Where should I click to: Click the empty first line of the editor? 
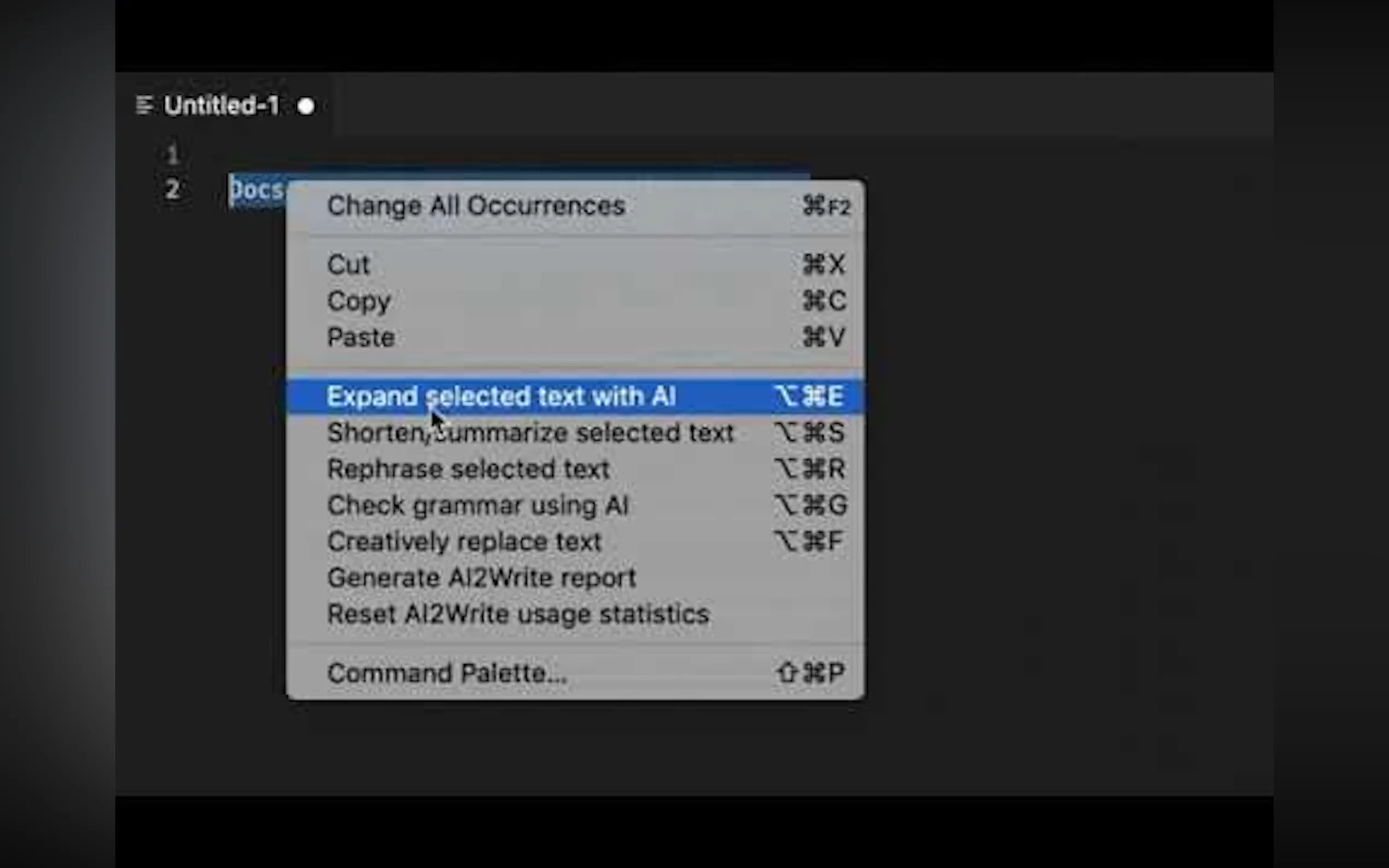(517, 154)
